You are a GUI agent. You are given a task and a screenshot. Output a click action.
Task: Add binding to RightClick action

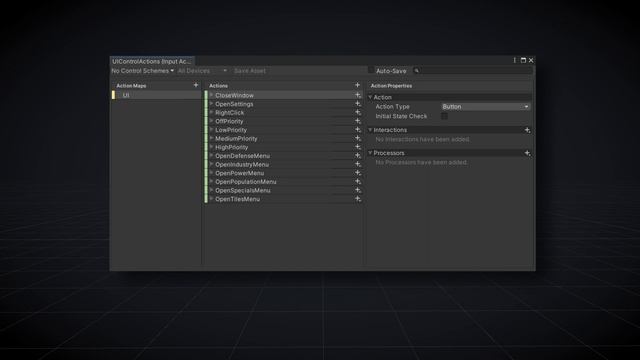click(358, 112)
